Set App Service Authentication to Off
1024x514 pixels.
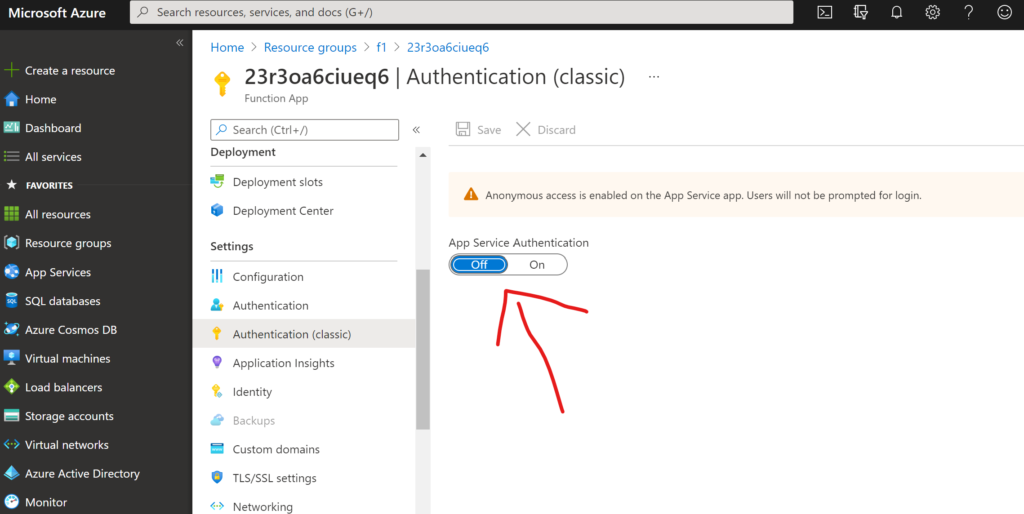[479, 265]
